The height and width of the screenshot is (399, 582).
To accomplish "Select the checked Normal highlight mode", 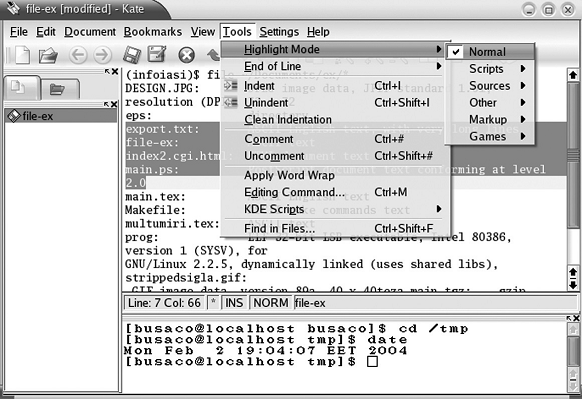I will coord(490,52).
